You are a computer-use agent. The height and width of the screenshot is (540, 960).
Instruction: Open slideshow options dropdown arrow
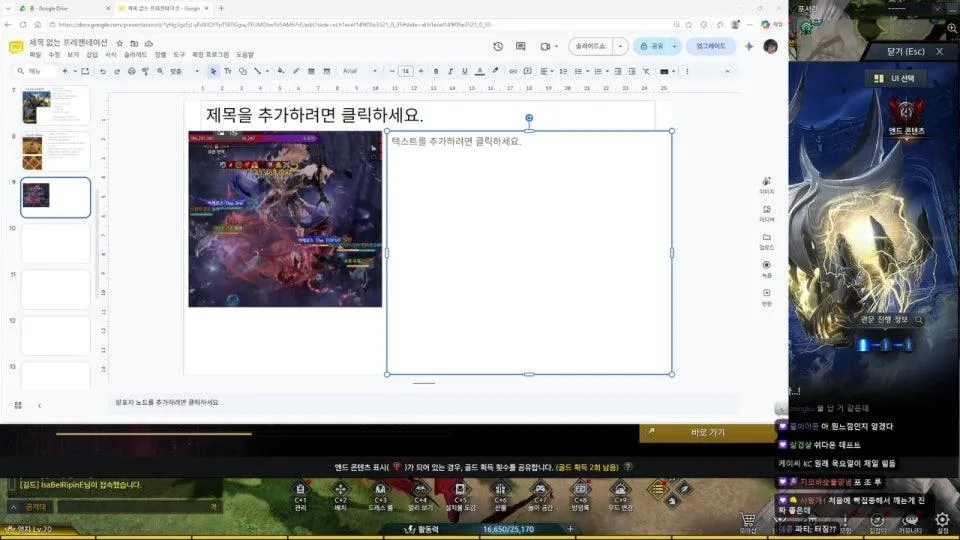pos(620,47)
